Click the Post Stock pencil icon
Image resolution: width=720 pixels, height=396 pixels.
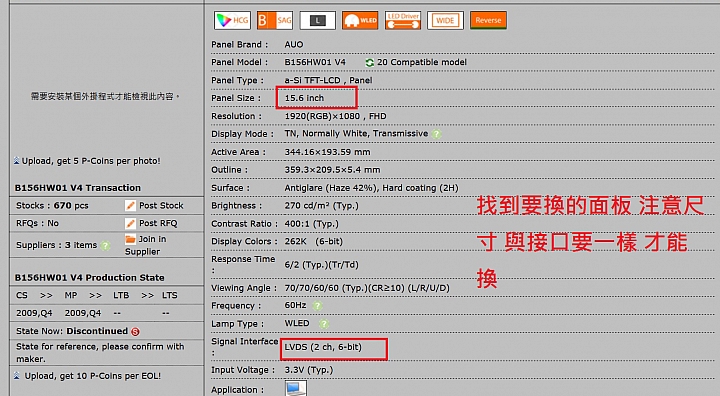tap(130, 205)
